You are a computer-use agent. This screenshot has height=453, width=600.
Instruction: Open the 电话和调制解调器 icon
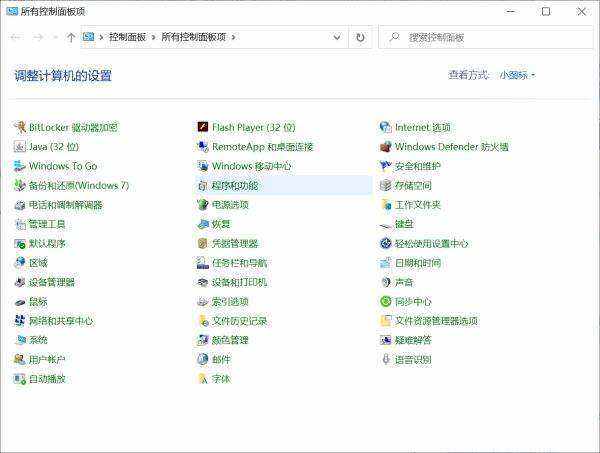[x=20, y=205]
